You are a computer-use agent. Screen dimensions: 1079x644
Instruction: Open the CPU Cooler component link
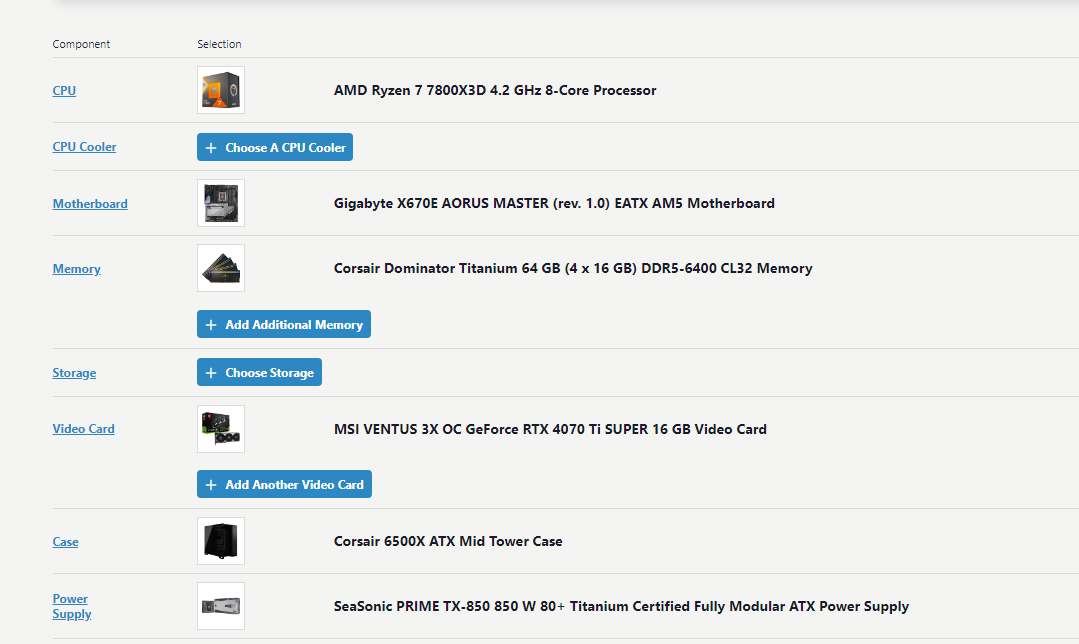pos(84,147)
